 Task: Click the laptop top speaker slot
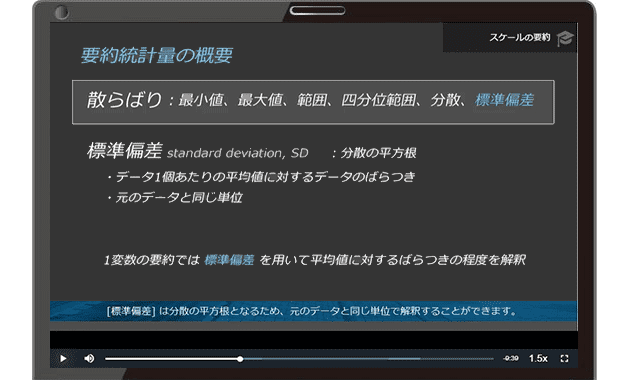pyautogui.click(x=317, y=11)
